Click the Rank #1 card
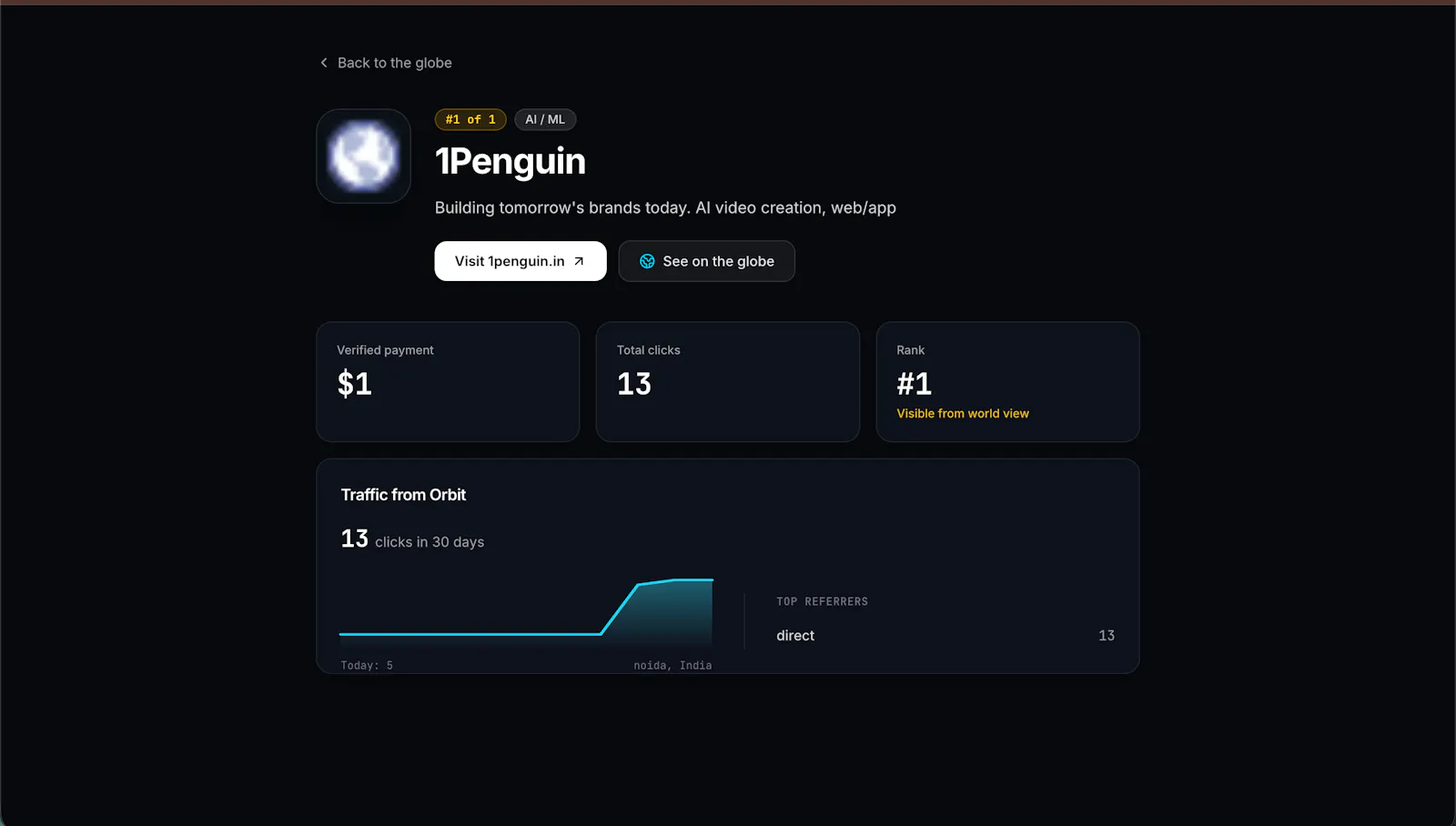Screen dimensions: 1456x826 (1007, 382)
